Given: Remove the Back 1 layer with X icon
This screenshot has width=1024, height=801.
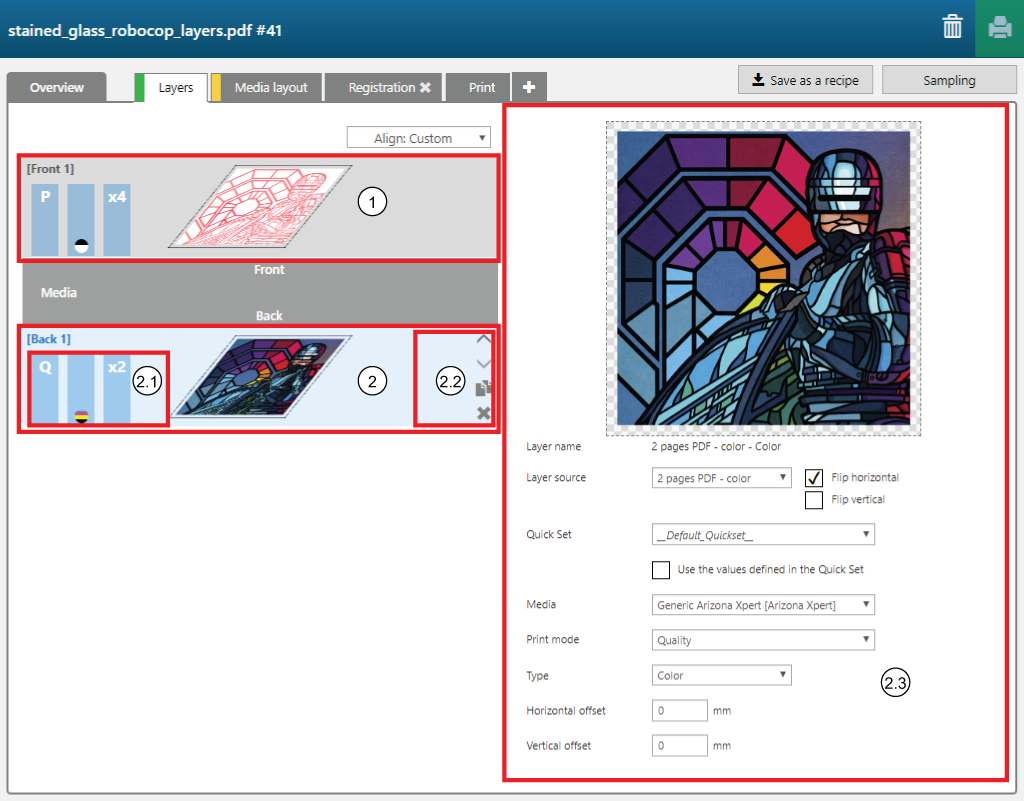Looking at the screenshot, I should [x=483, y=413].
